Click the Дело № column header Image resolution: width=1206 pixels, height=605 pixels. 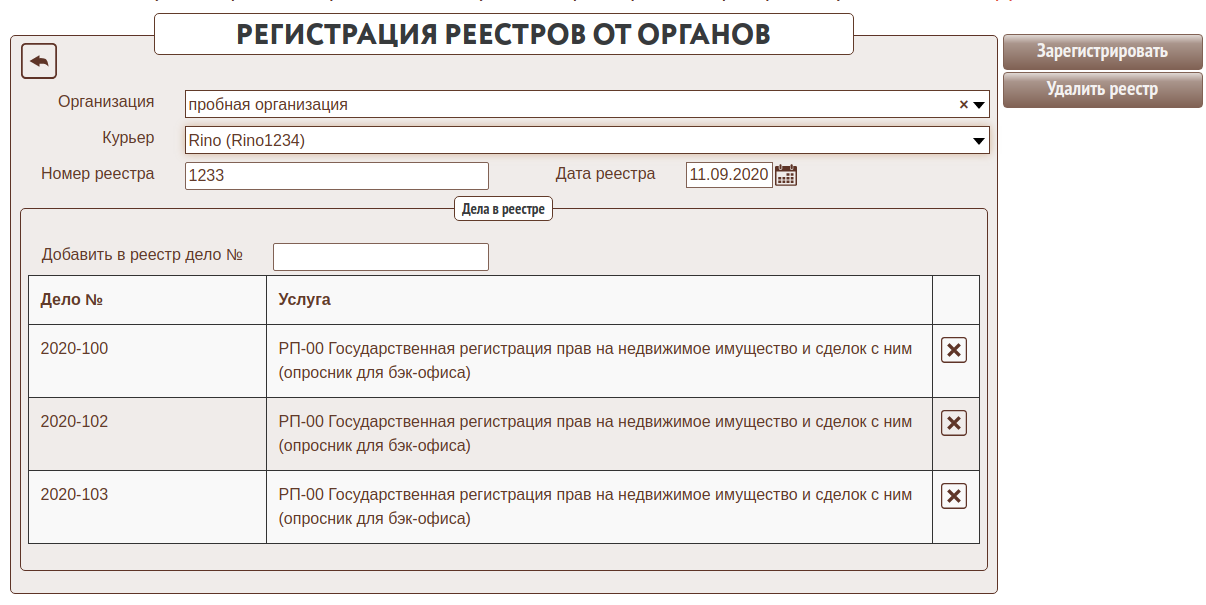click(x=72, y=300)
